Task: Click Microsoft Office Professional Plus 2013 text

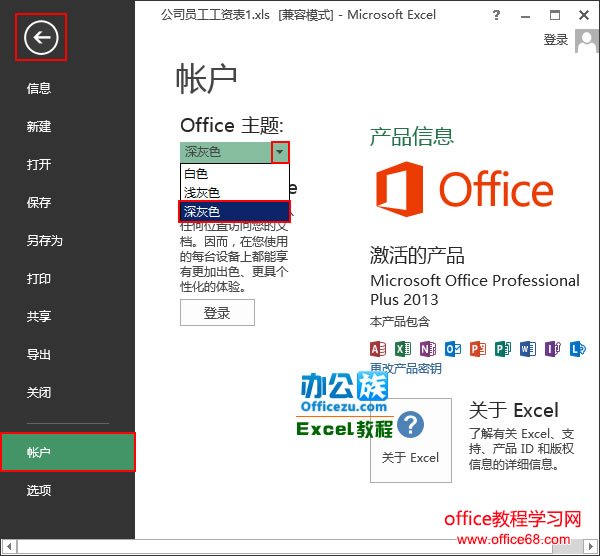Action: 475,290
